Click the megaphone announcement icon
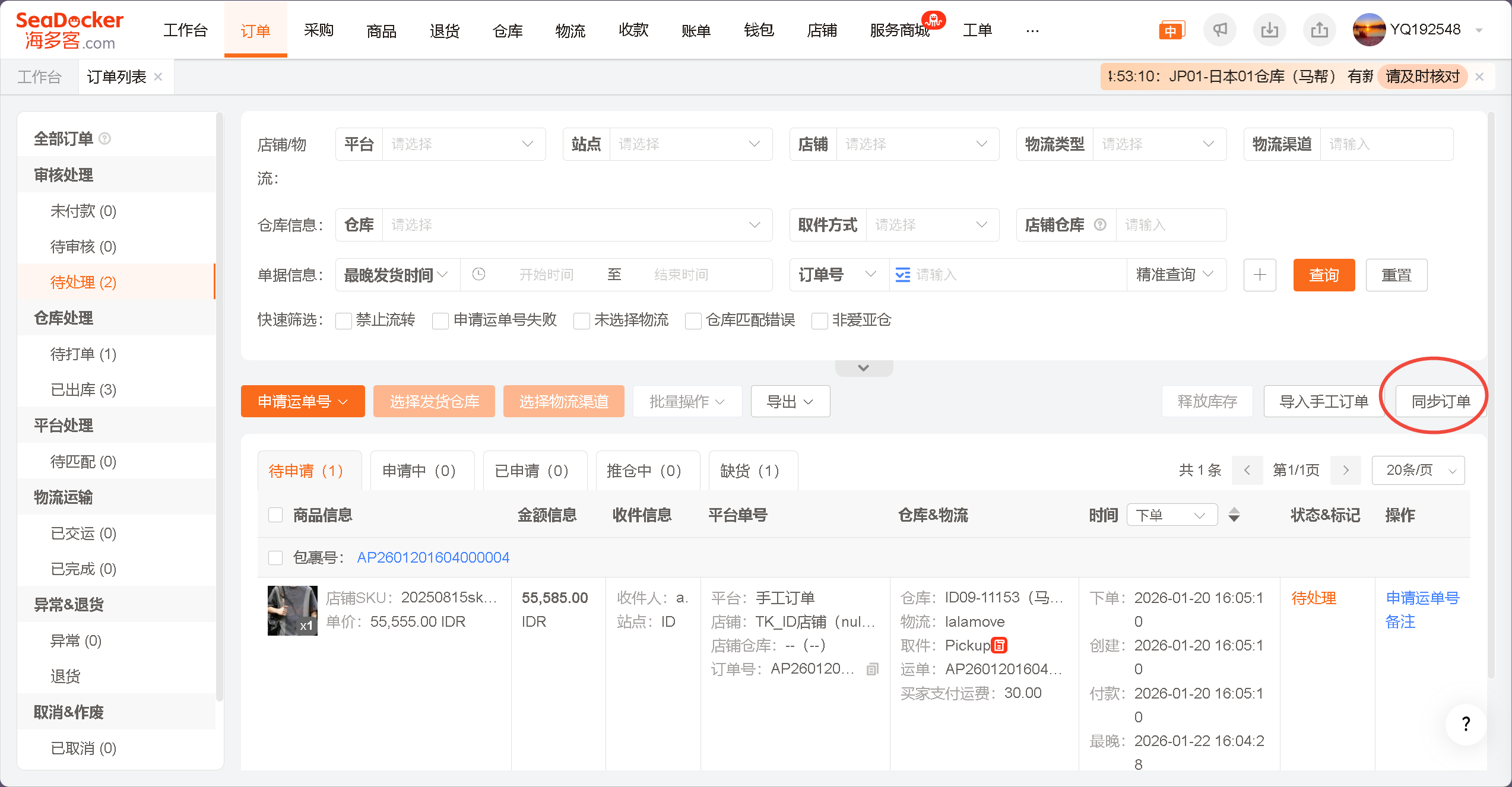The height and width of the screenshot is (787, 1512). (1219, 30)
